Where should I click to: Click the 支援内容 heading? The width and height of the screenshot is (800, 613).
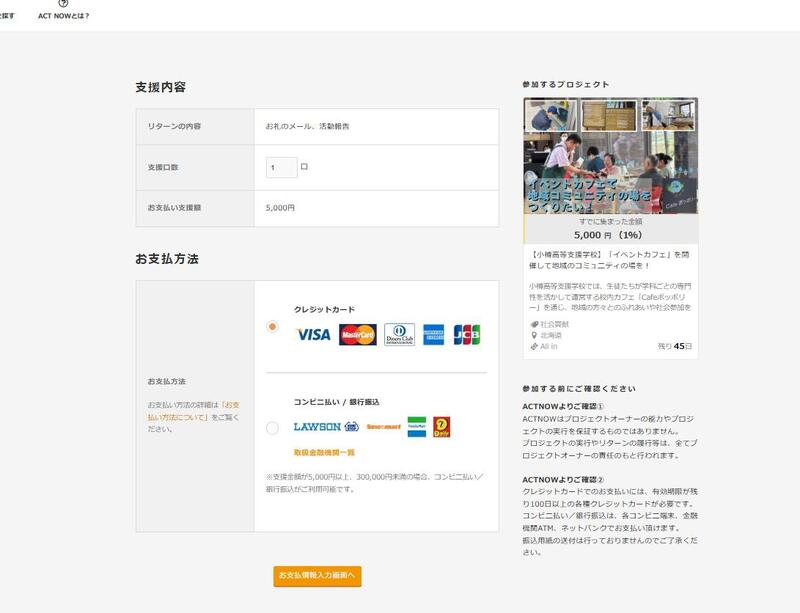[x=161, y=87]
